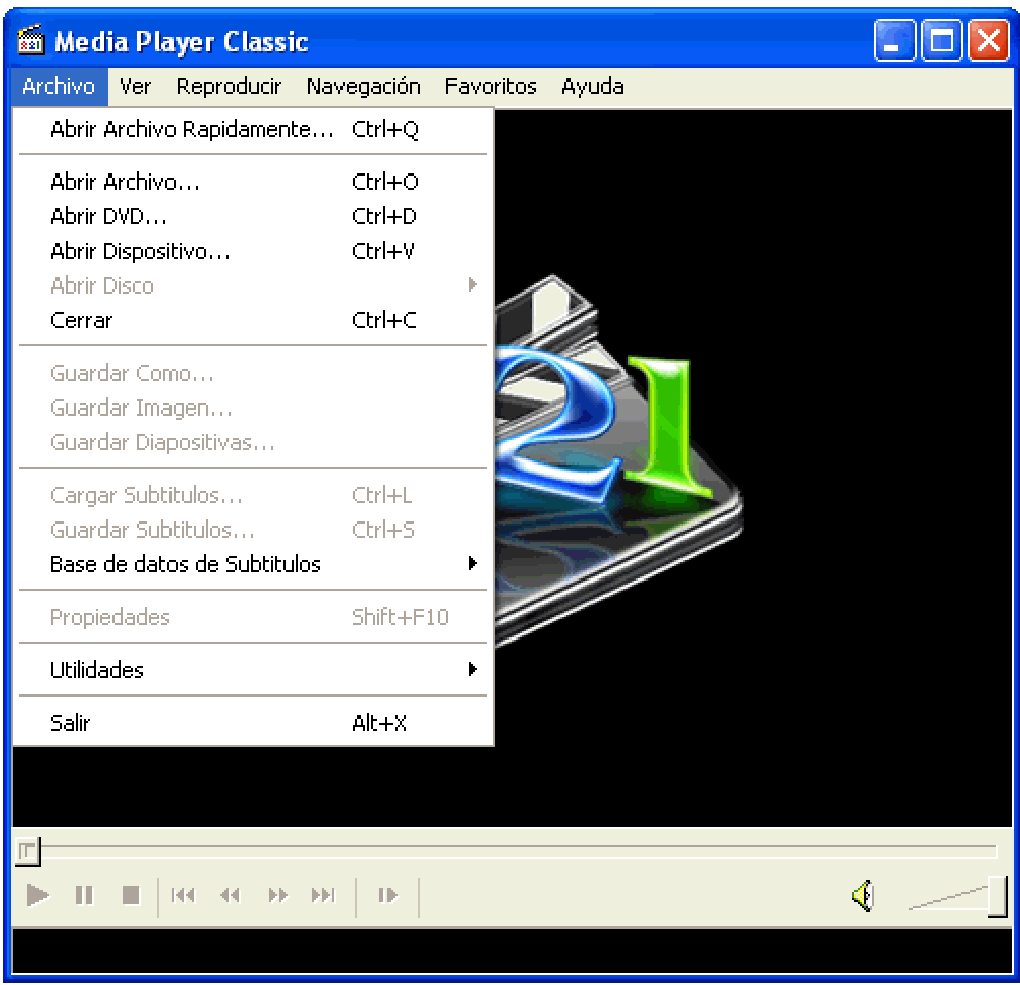Viewport: 1020px width, 985px height.
Task: Click Cargar Subtitulos... entry
Action: coord(253,495)
